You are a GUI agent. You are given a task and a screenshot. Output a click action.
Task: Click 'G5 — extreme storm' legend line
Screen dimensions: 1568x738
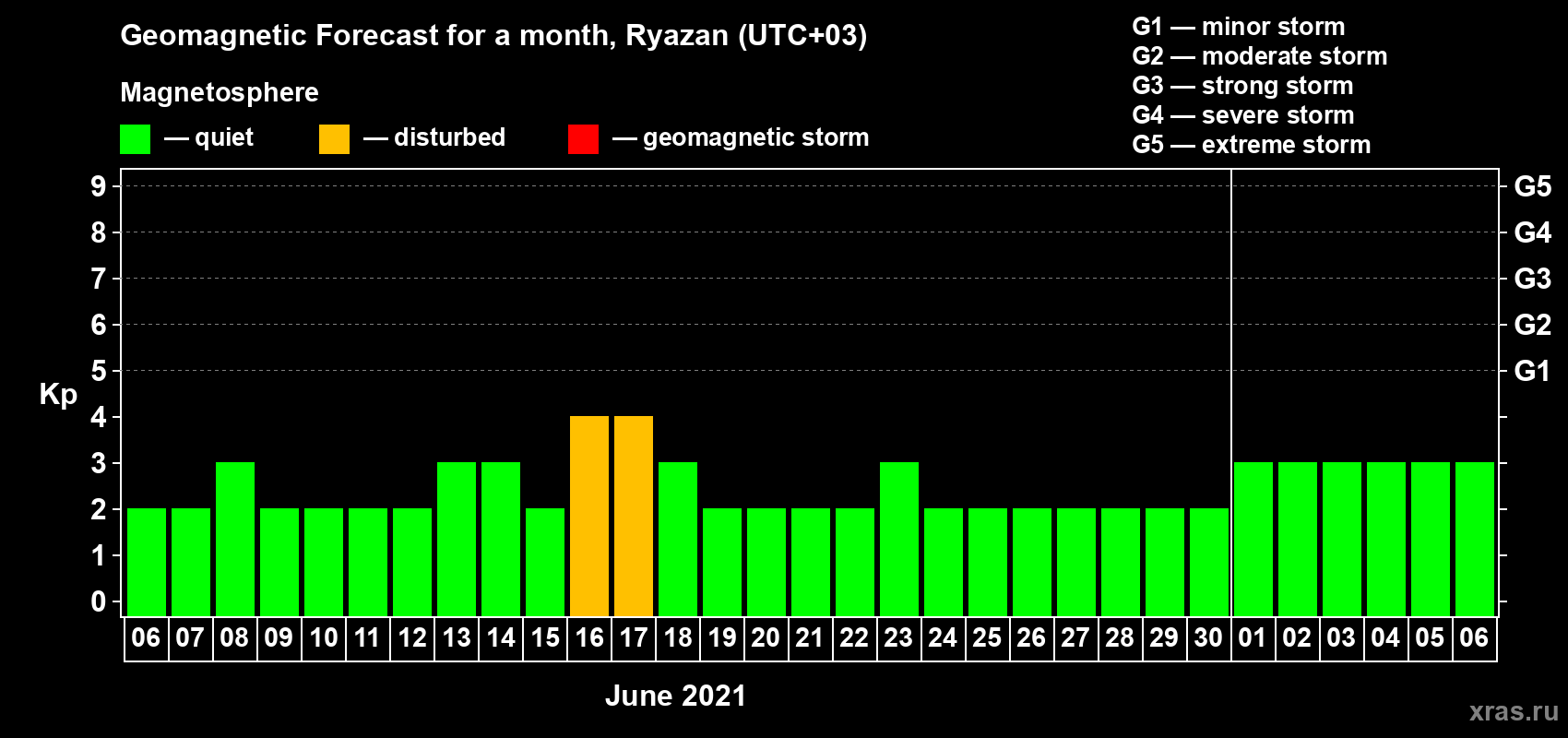tap(1252, 145)
